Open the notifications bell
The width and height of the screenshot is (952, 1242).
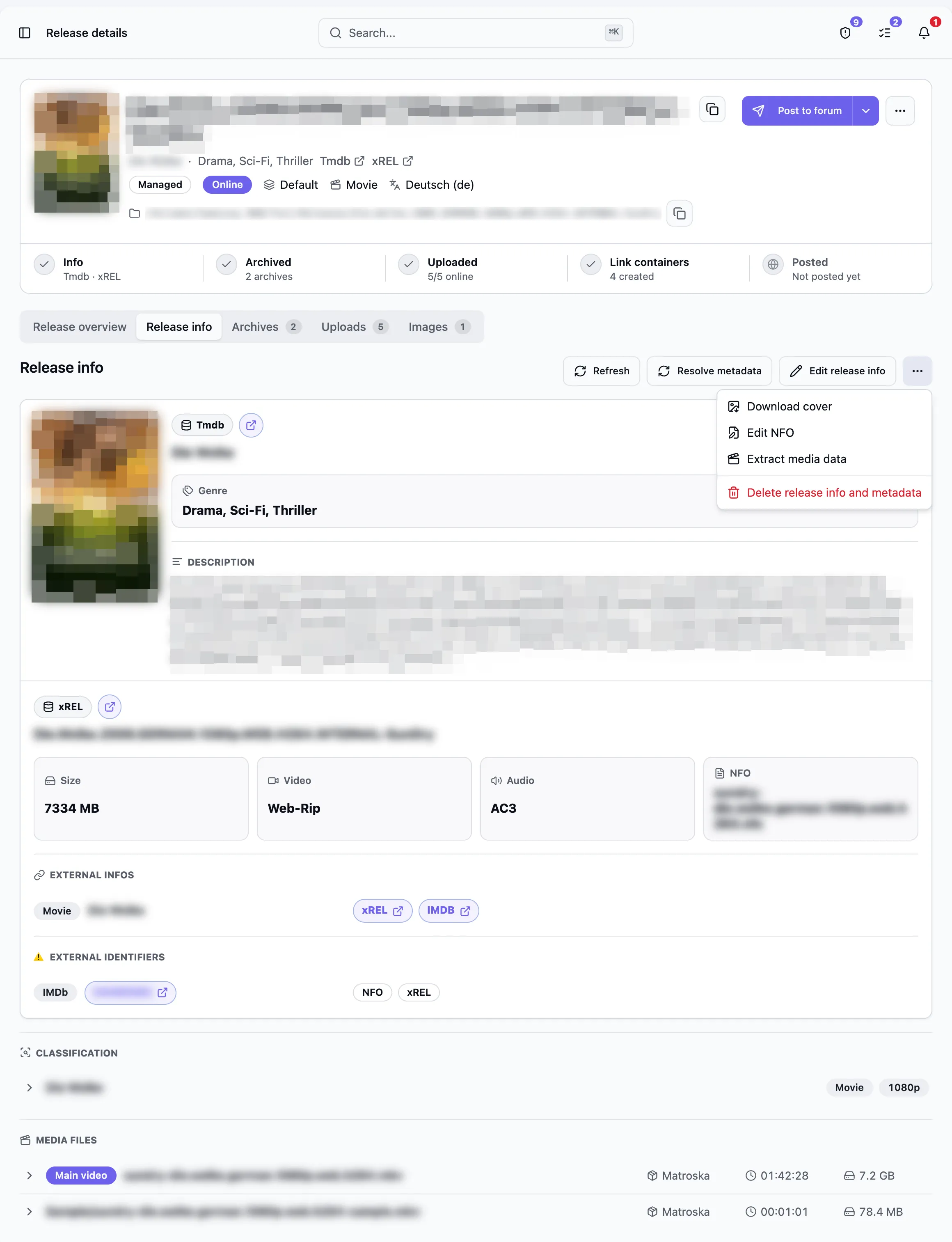(924, 33)
